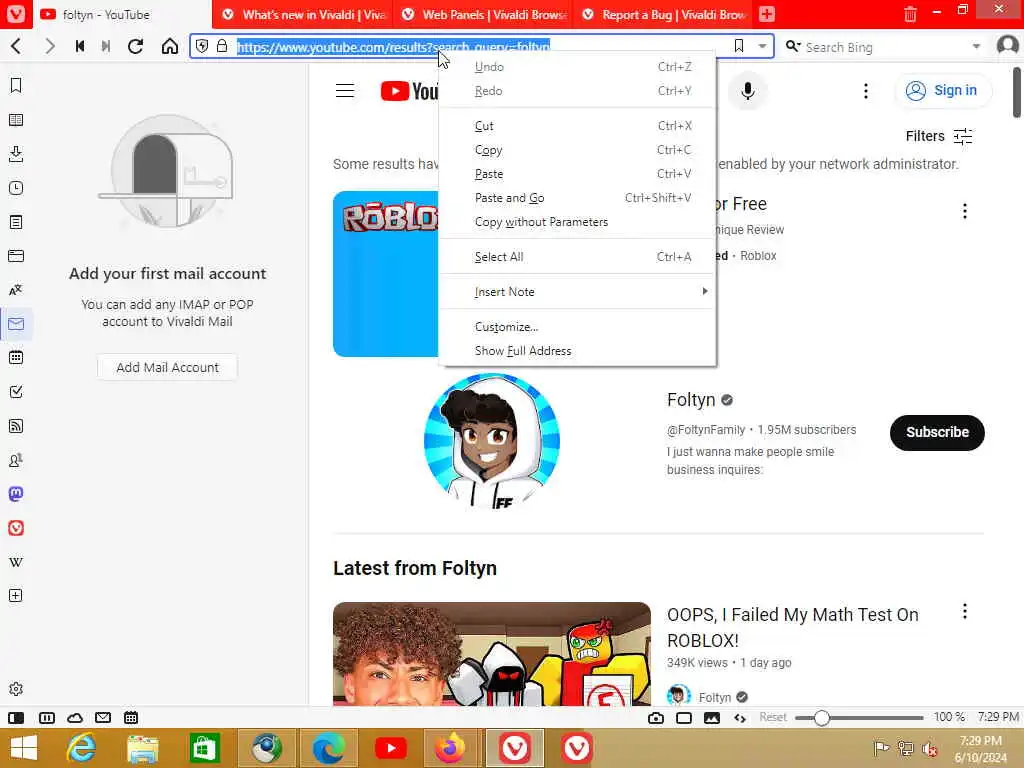Choose Show Full Address
1024x768 pixels.
(578, 351)
